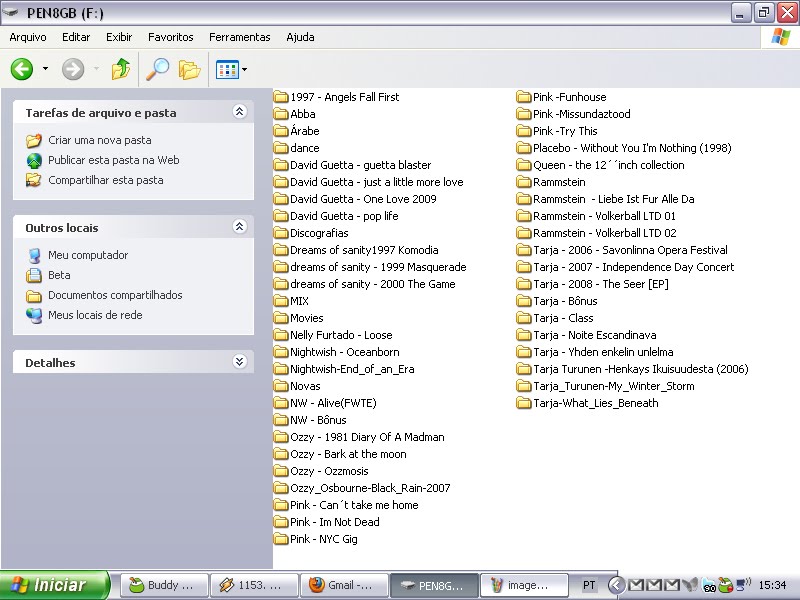Open Meus locais de rede

[95, 315]
